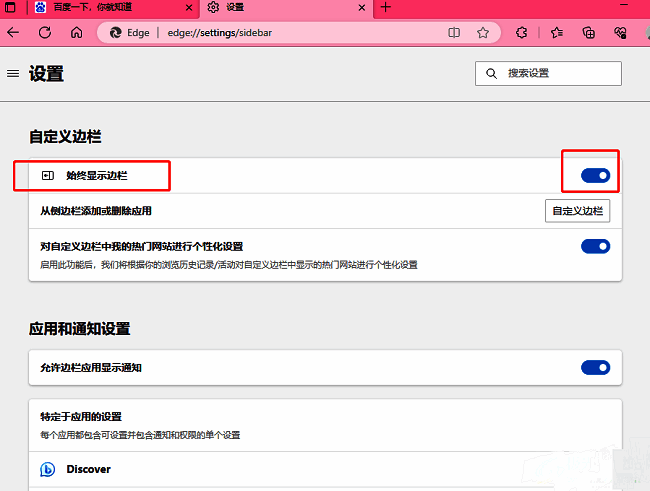Close the 设置 tab

pos(361,7)
